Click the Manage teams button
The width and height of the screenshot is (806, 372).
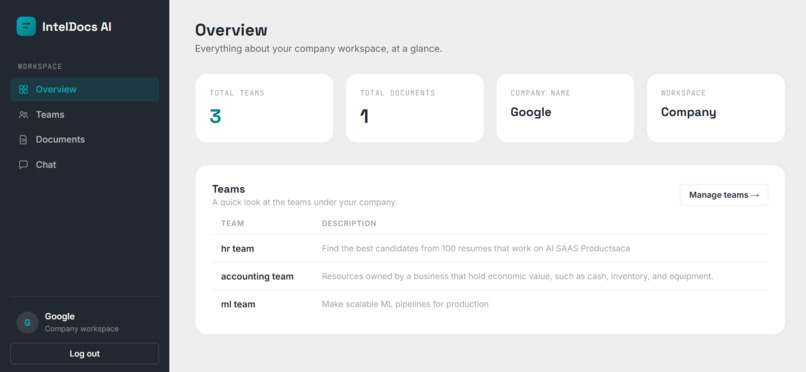pyautogui.click(x=724, y=195)
